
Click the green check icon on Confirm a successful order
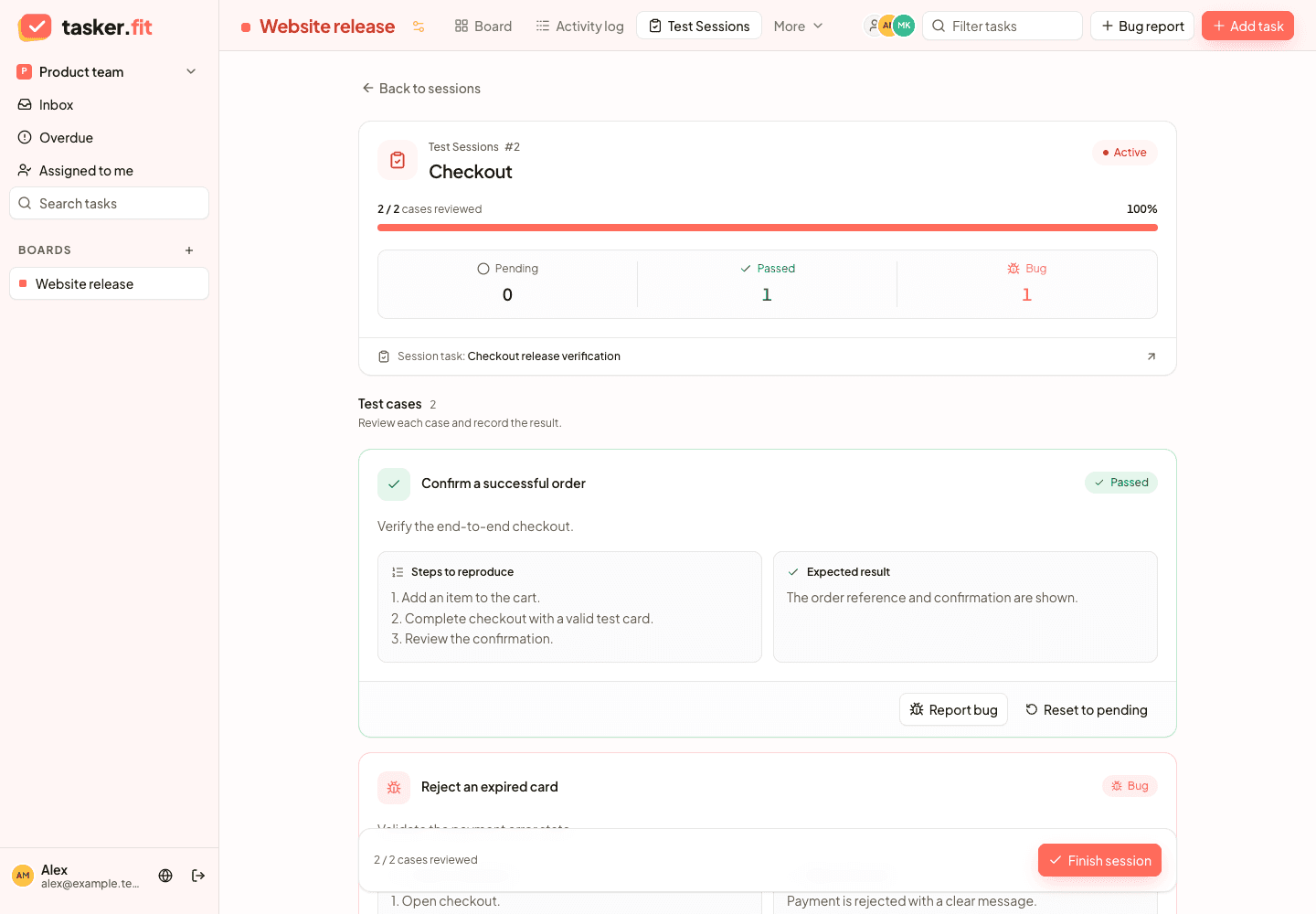pos(394,484)
